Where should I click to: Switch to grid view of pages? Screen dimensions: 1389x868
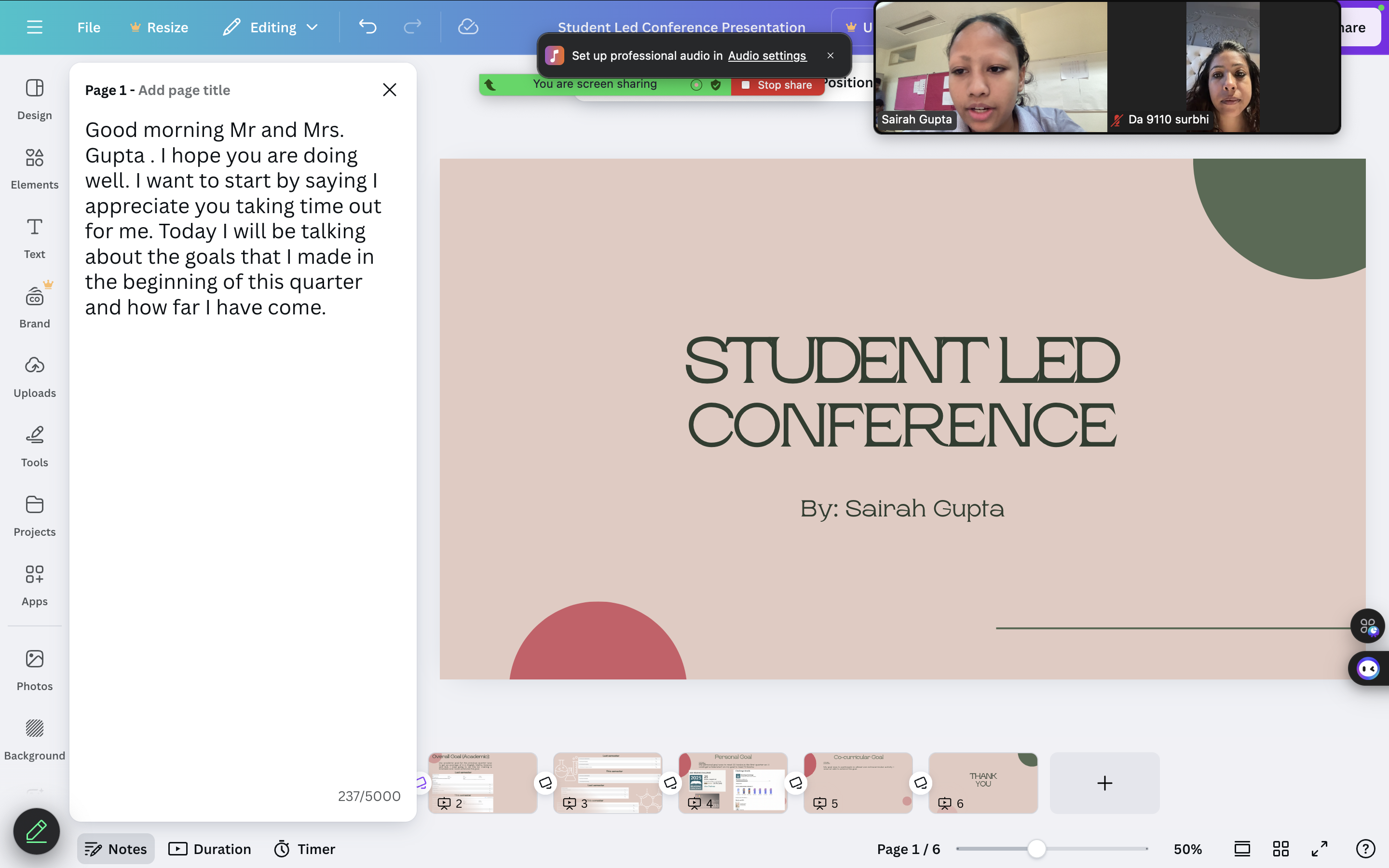point(1280,849)
